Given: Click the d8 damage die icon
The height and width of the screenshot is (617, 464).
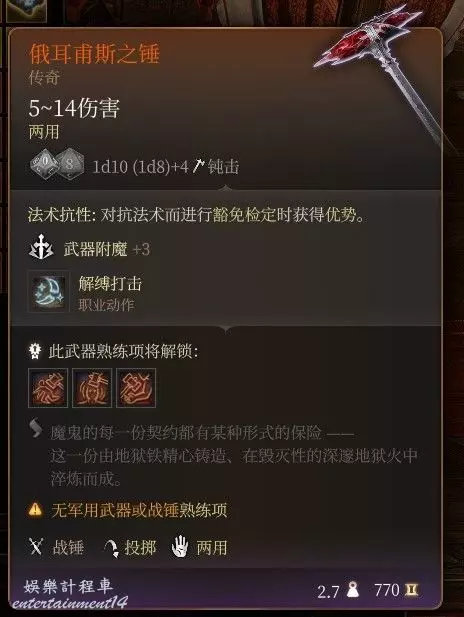Looking at the screenshot, I should pos(70,164).
